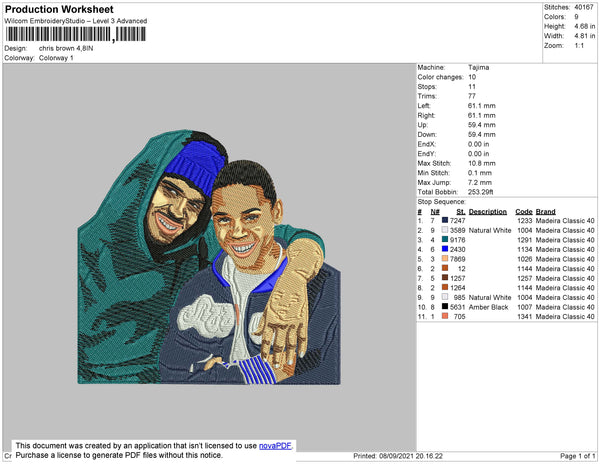Click the 'Page 1 of 1' footer
The image size is (600, 464).
(577, 456)
